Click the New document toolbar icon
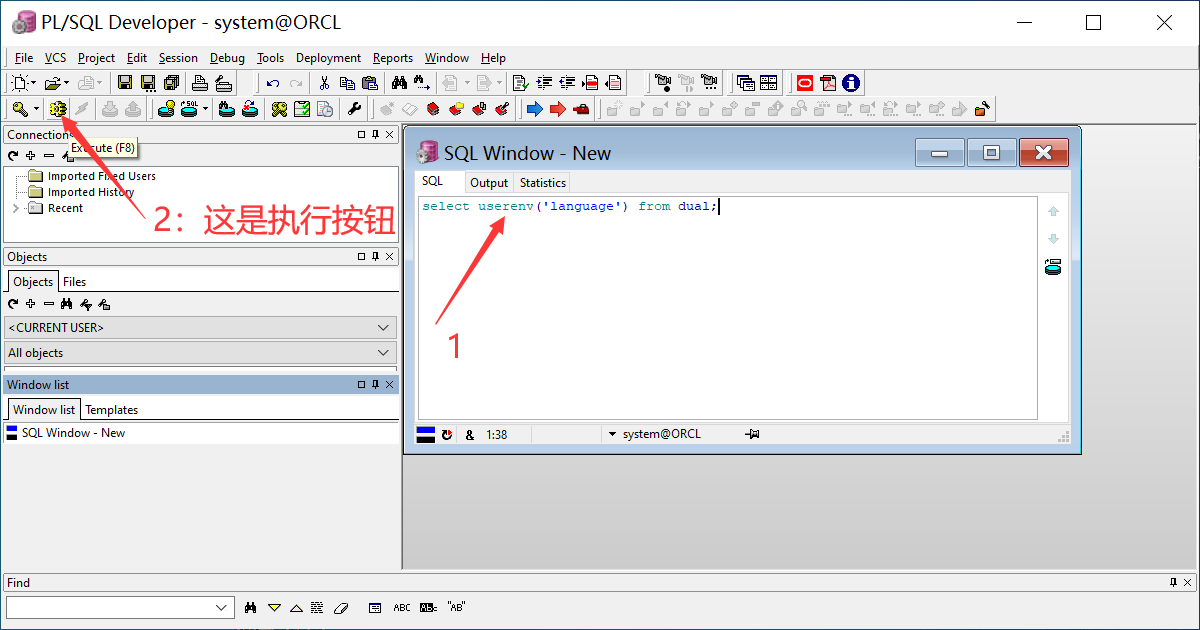The image size is (1200, 630). [19, 83]
